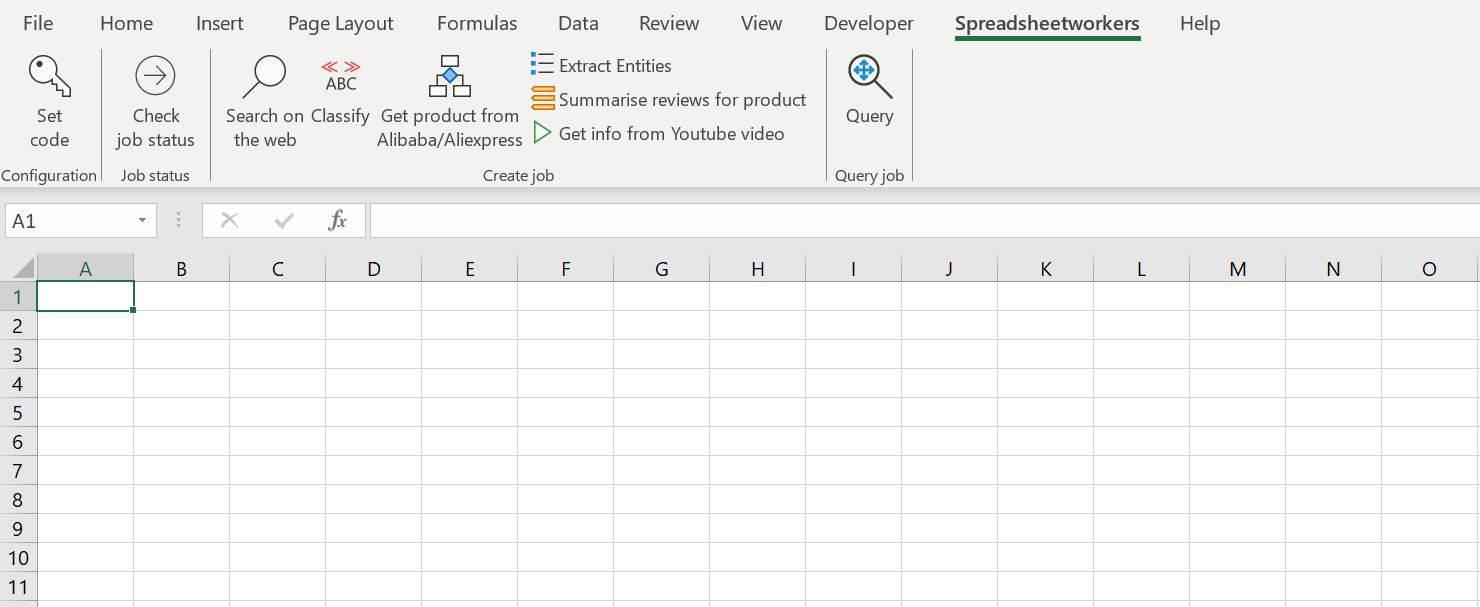This screenshot has width=1480, height=607.
Task: Click the Page Layout tab
Action: (340, 23)
